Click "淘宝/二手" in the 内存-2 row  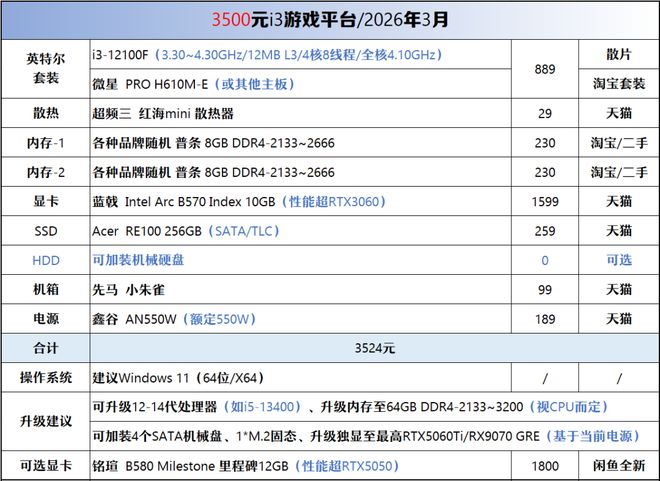coord(619,173)
